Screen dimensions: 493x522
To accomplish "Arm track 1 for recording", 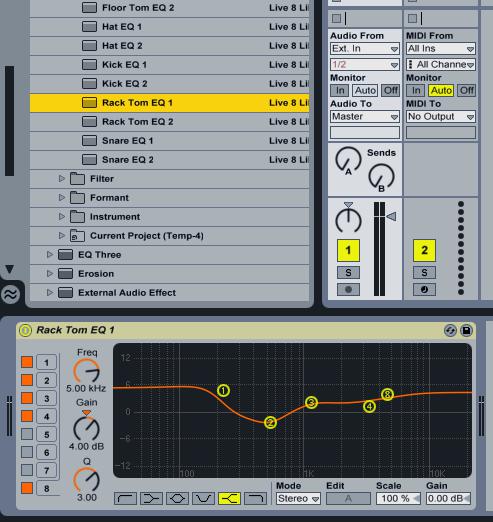I will 348,290.
